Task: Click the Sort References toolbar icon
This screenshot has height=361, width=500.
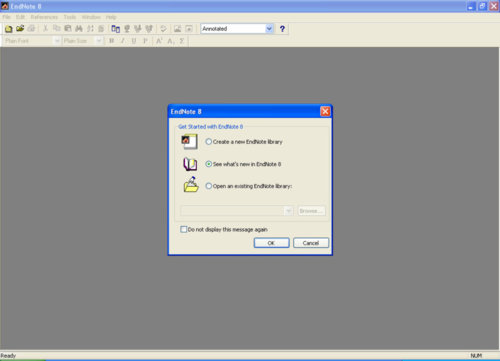Action: pyautogui.click(x=90, y=29)
